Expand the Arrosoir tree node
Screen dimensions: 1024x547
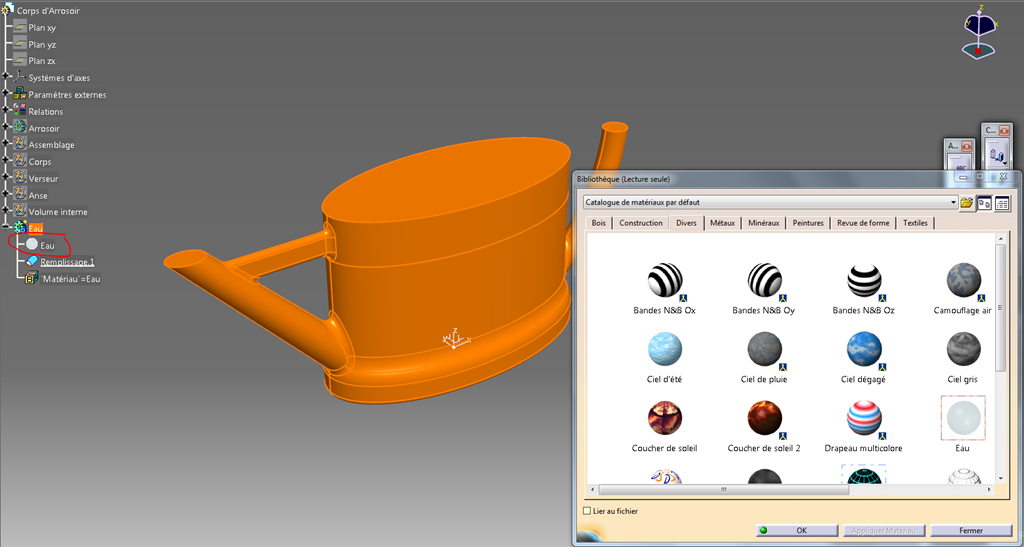click(x=5, y=128)
